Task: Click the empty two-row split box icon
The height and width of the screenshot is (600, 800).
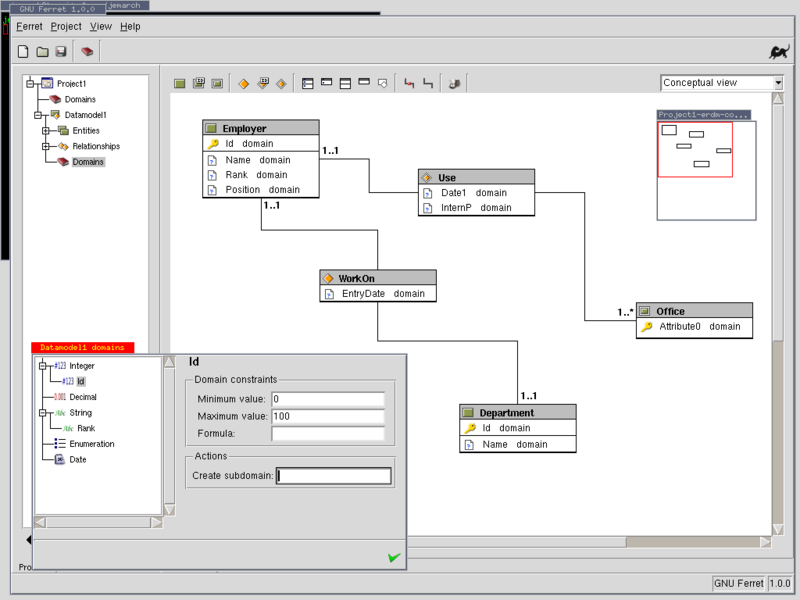Action: 345,84
